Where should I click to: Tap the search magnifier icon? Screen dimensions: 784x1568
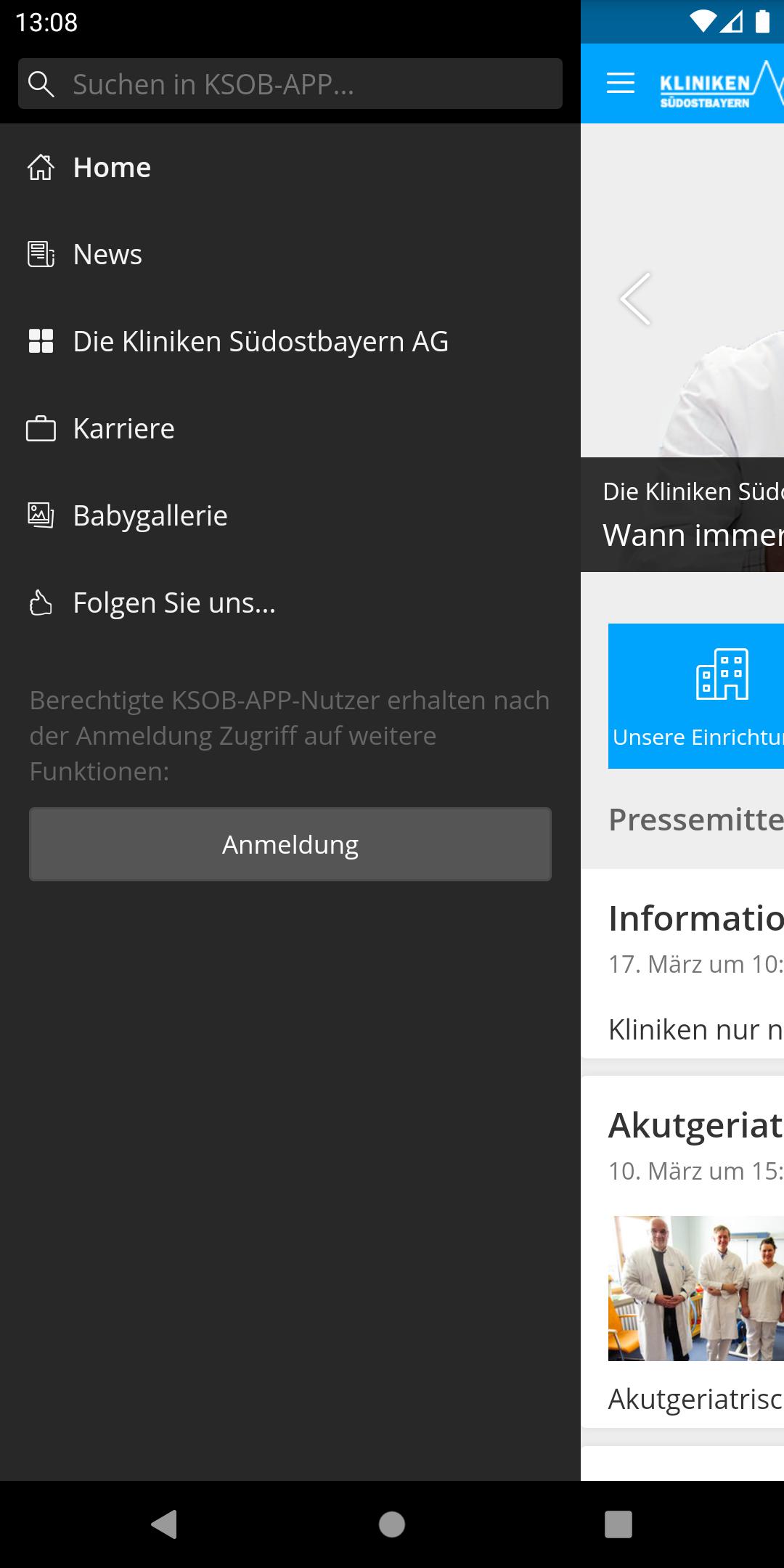(41, 84)
